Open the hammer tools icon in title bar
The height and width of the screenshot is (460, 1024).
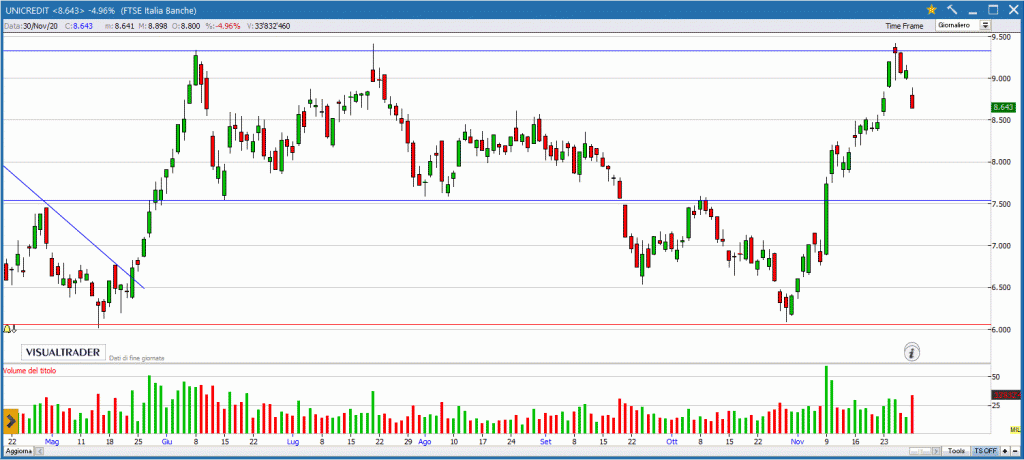tap(952, 10)
